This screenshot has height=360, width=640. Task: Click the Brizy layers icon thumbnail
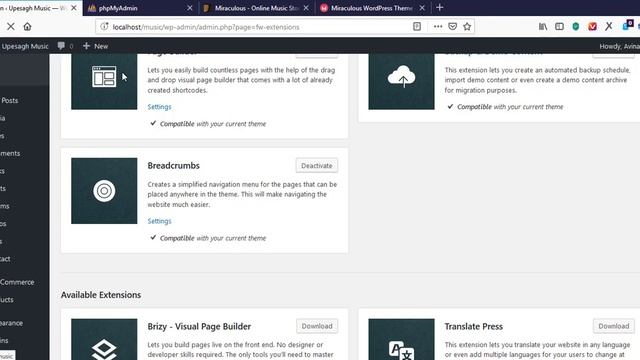(104, 339)
